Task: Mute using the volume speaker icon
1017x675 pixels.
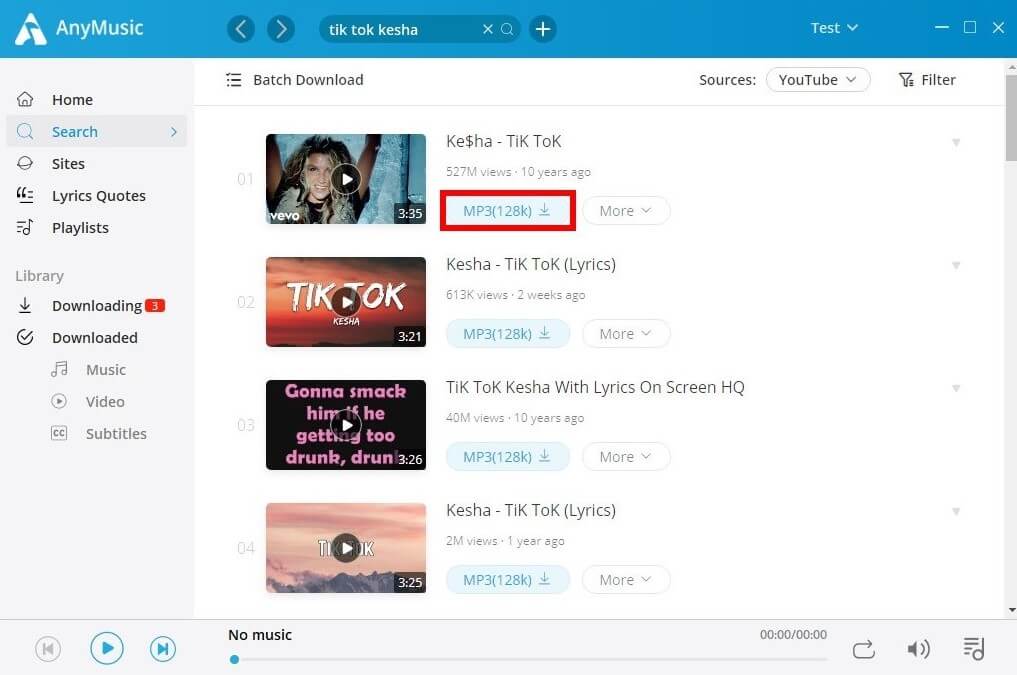Action: pyautogui.click(x=918, y=648)
